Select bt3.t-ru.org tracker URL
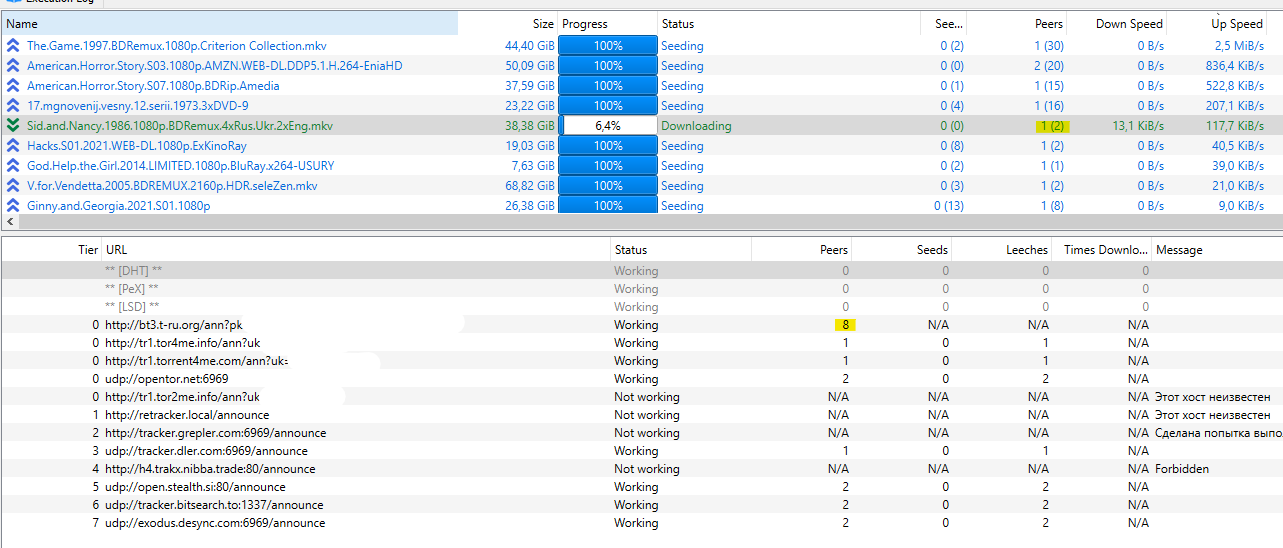 point(174,325)
